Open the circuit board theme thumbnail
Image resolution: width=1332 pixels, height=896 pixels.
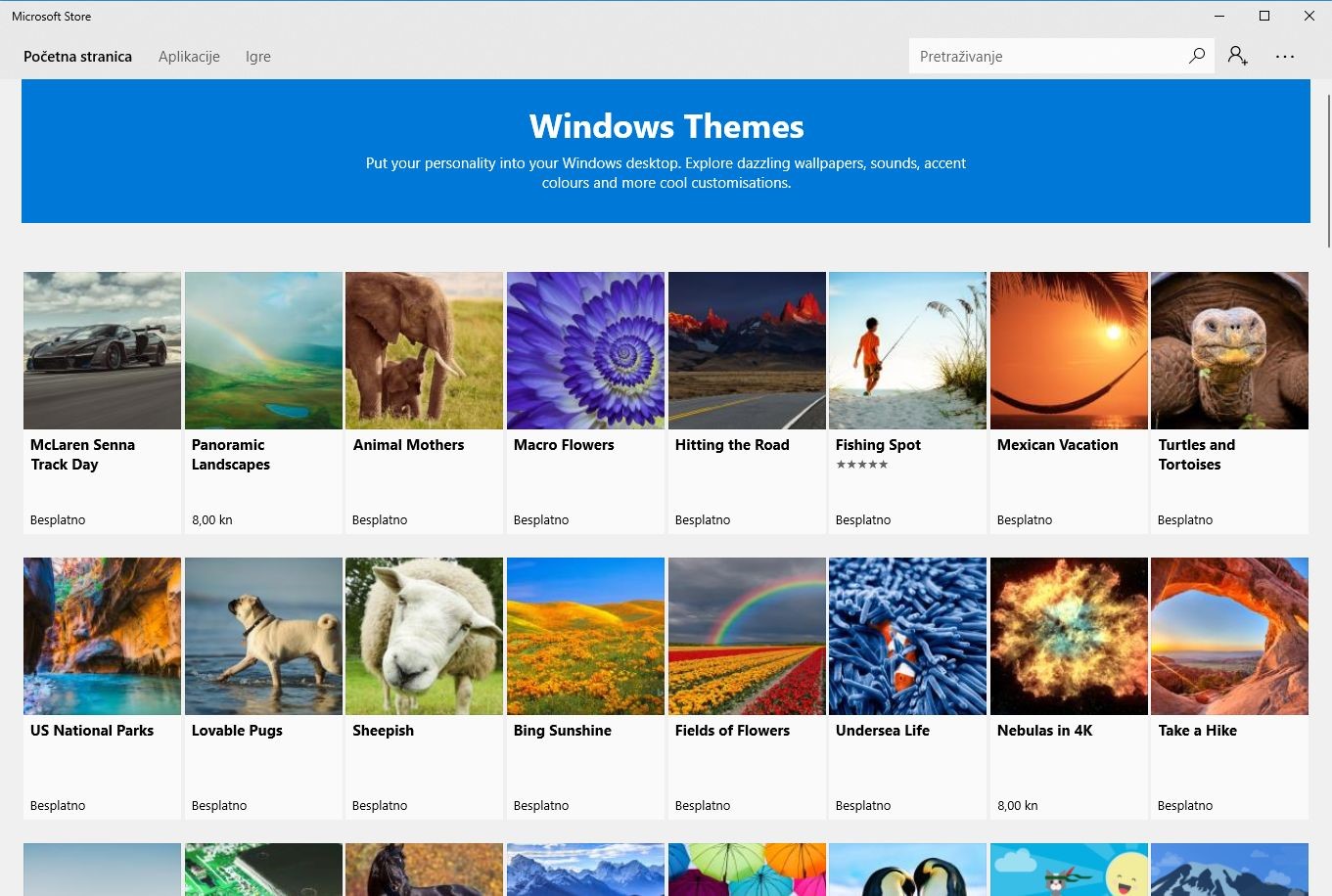(x=263, y=870)
